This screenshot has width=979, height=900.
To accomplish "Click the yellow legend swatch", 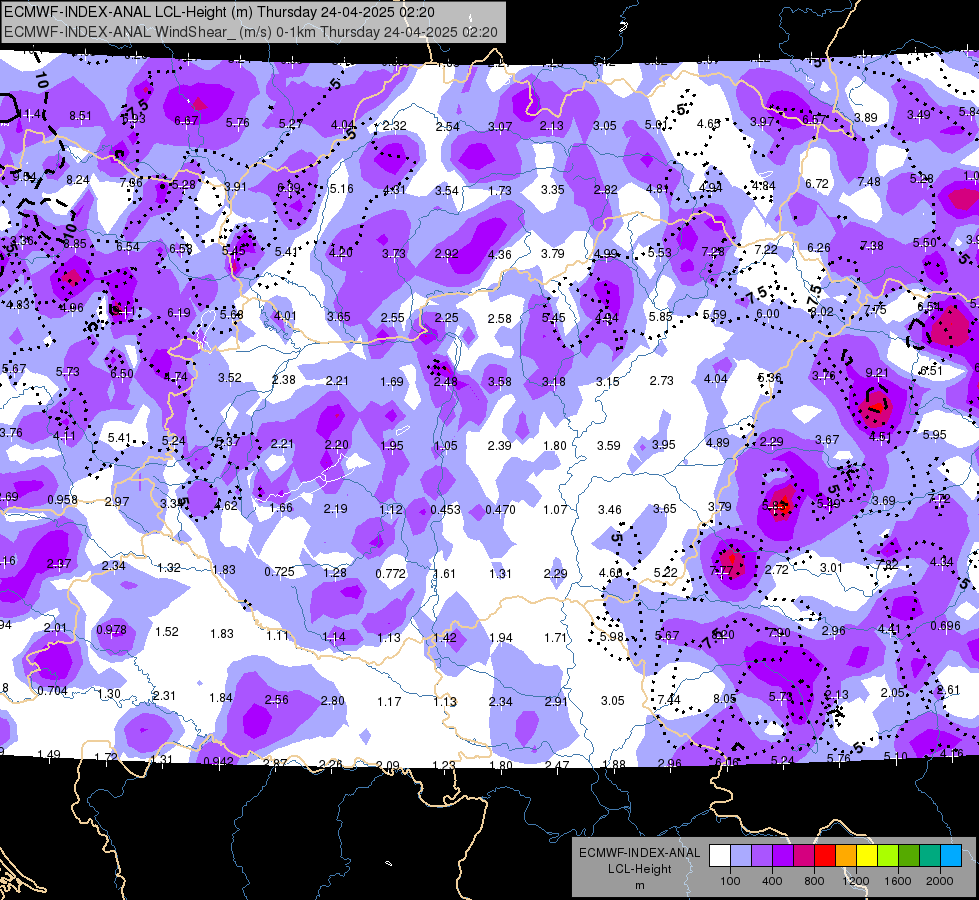I will [867, 856].
